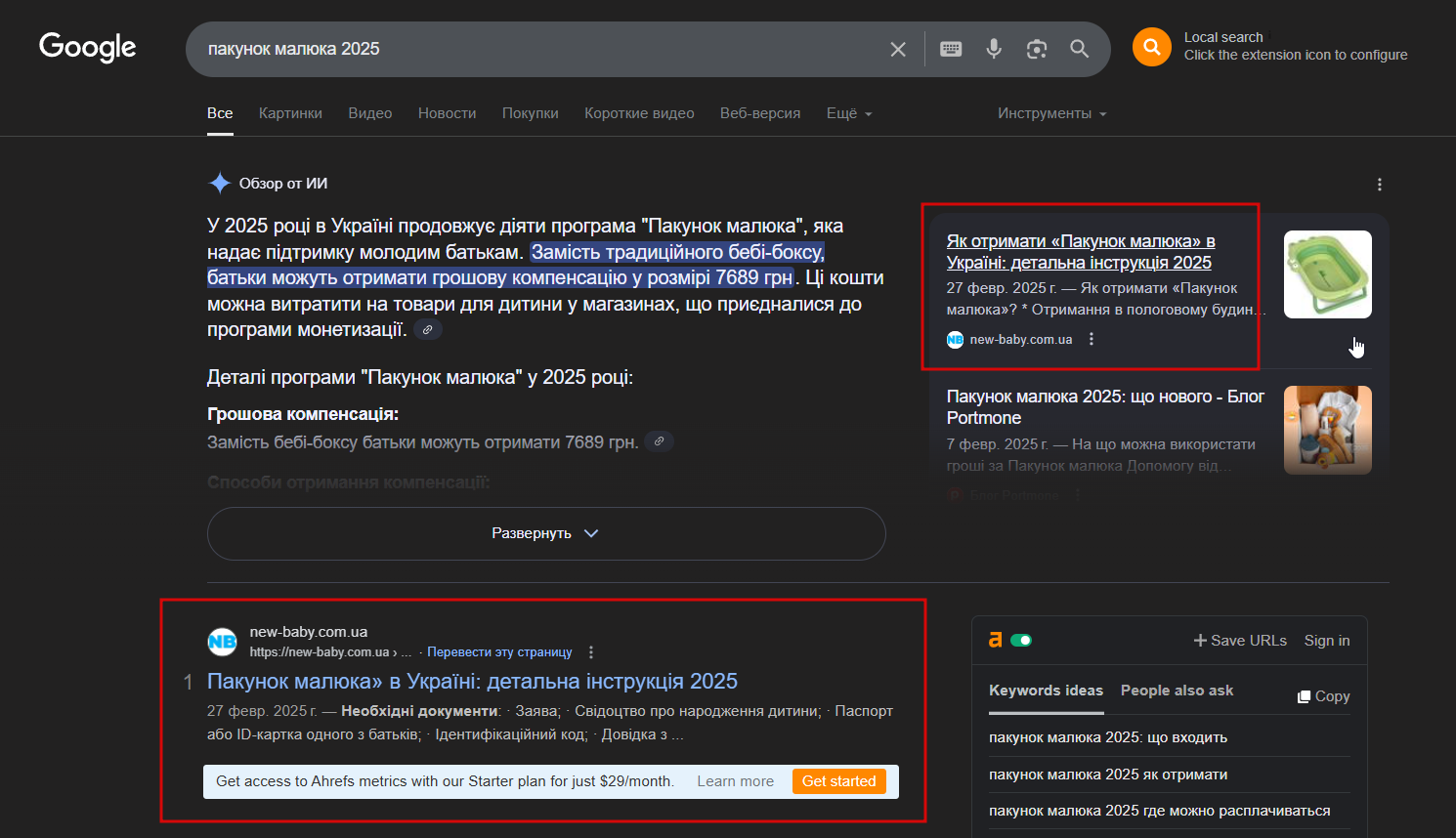
Task: Switch to the Картинки tab
Action: pos(290,113)
